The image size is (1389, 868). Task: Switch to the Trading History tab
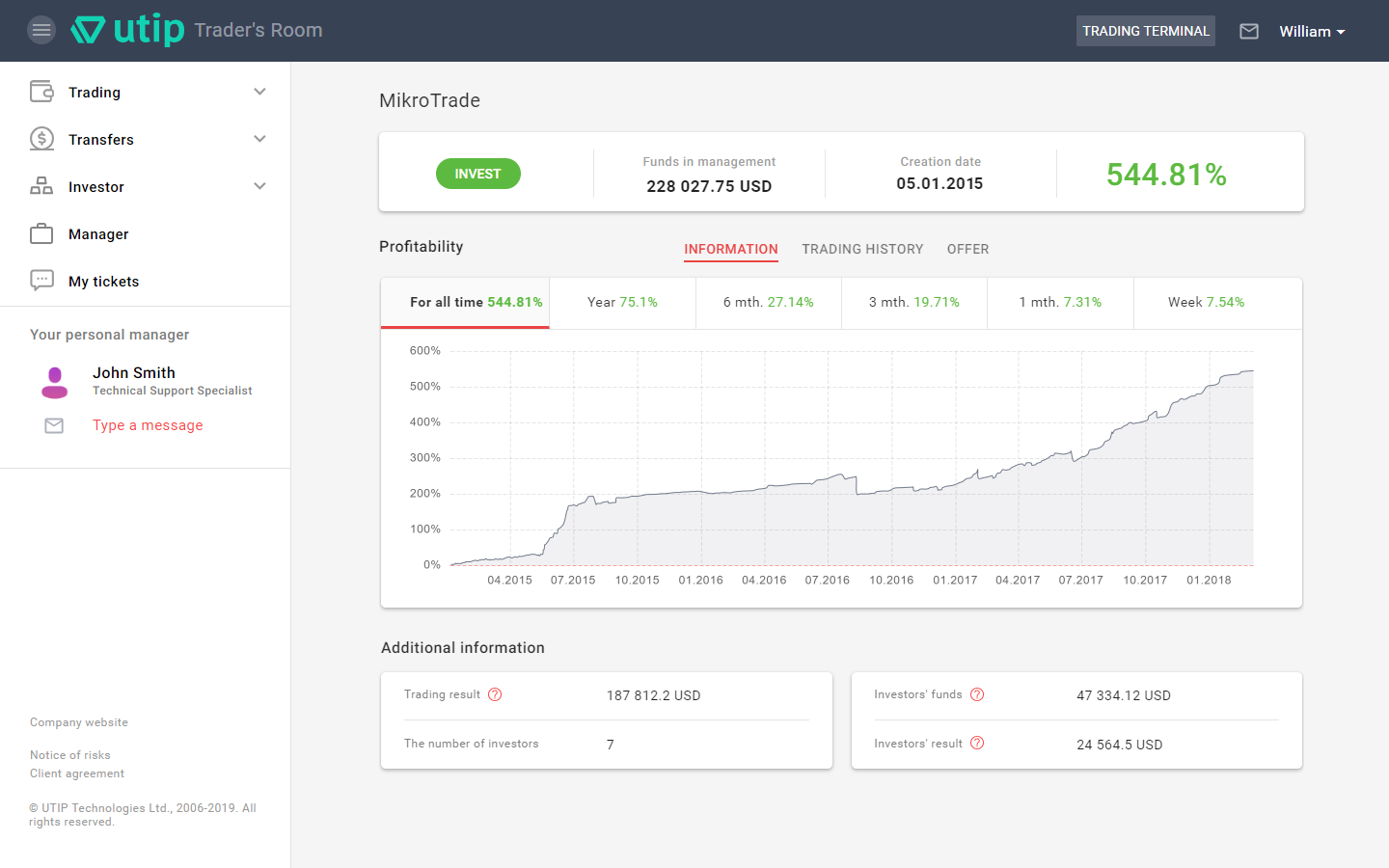[x=862, y=249]
